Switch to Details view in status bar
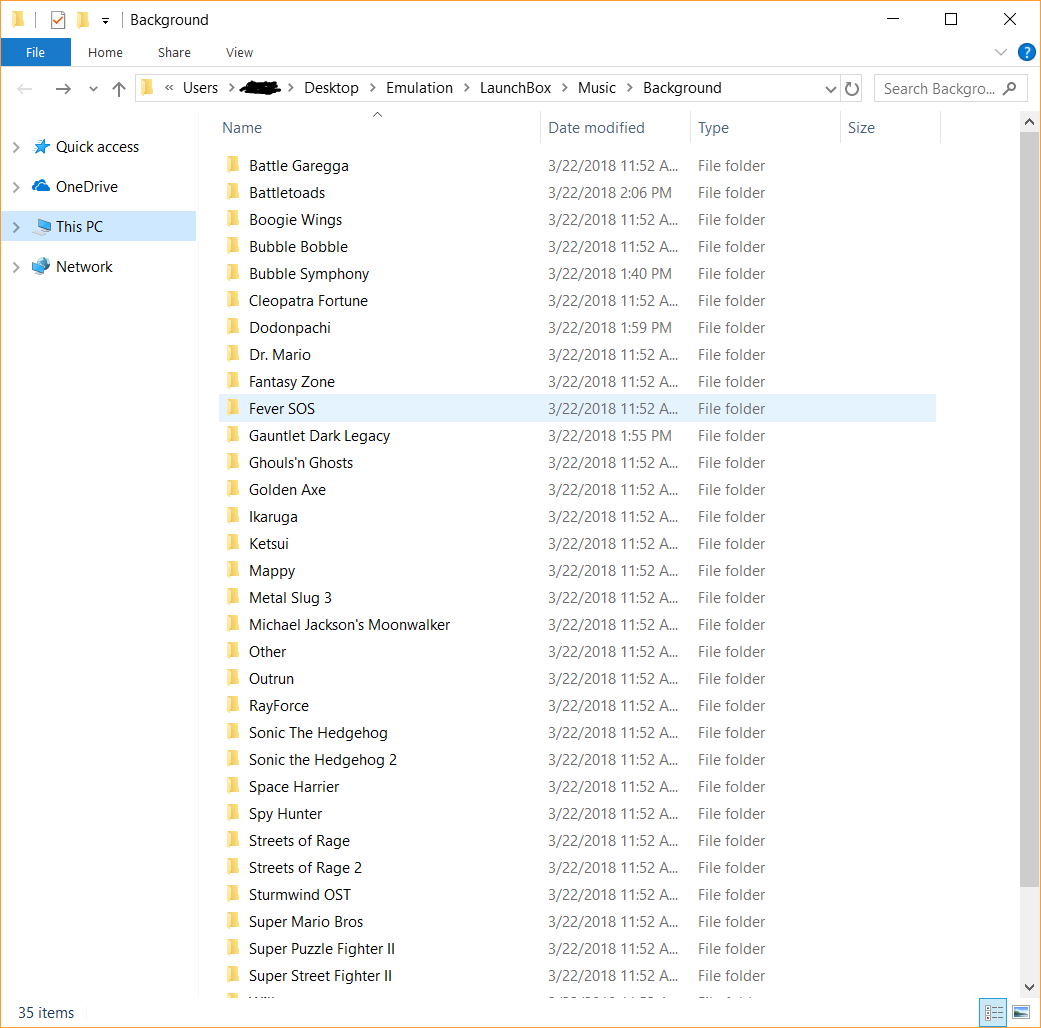This screenshot has height=1028, width=1041. point(993,1013)
